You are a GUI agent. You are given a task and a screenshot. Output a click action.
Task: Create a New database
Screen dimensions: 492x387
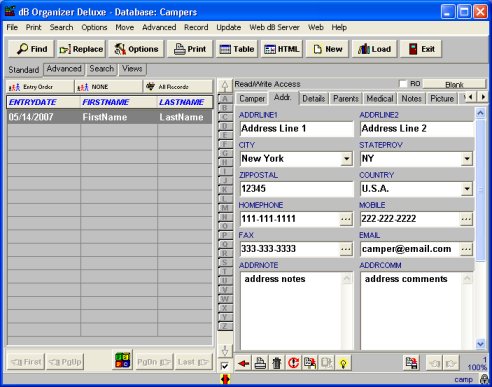(x=327, y=49)
